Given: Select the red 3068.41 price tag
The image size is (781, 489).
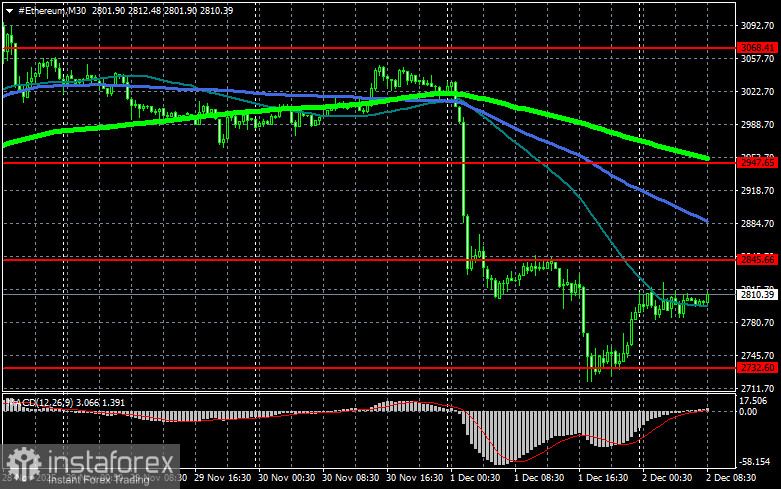Looking at the screenshot, I should 758,48.
